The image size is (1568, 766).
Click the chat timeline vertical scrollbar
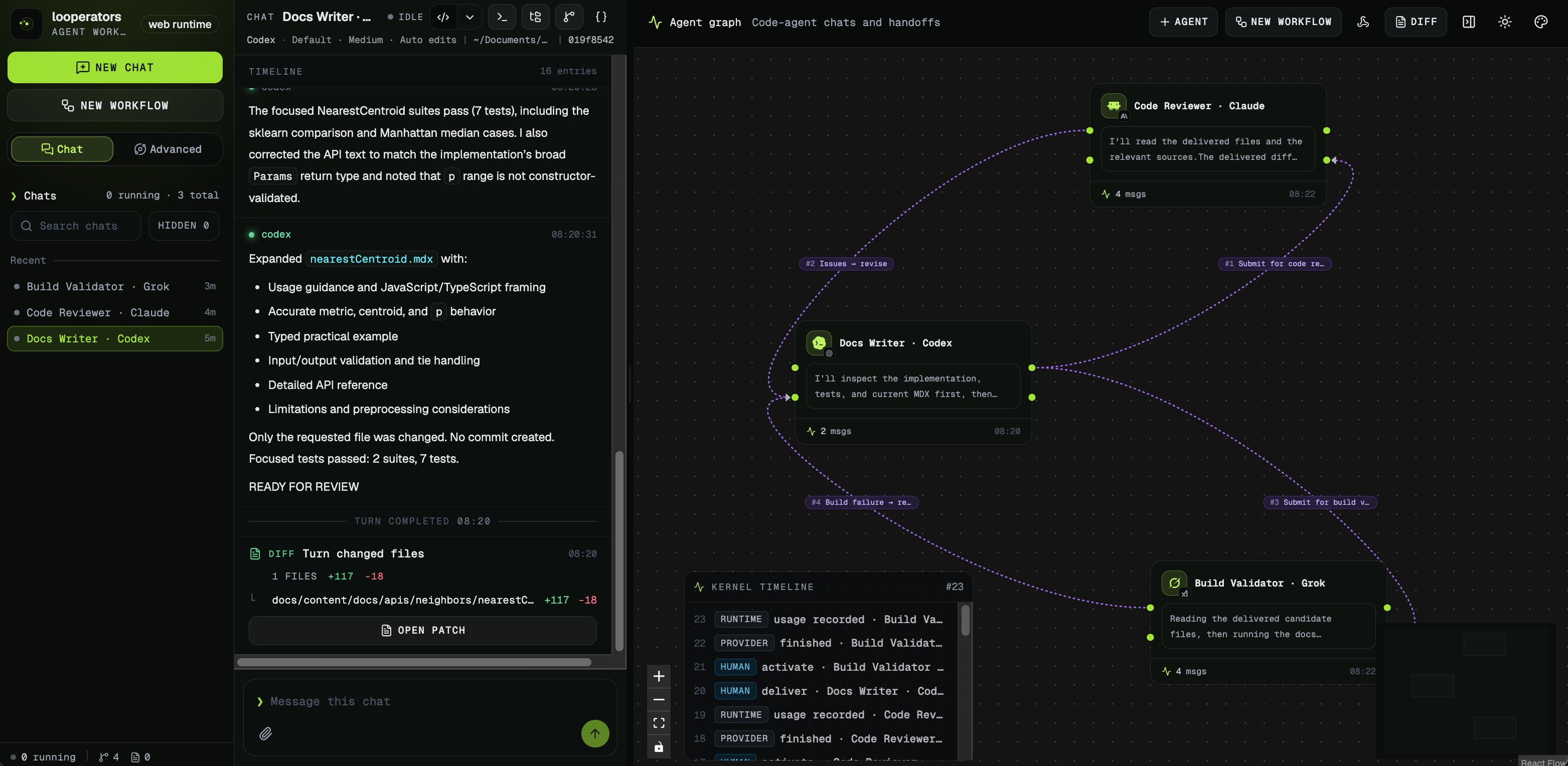[x=619, y=550]
